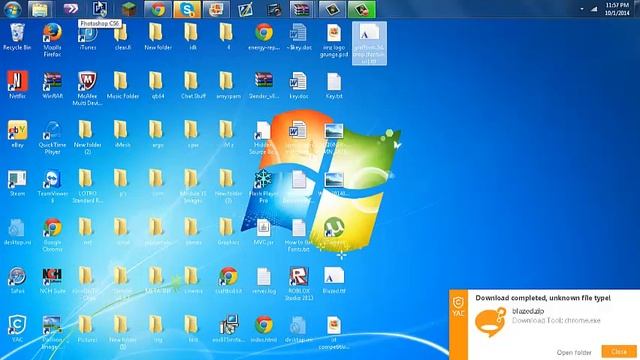Select the iTunes desktop shortcut

pyautogui.click(x=88, y=37)
